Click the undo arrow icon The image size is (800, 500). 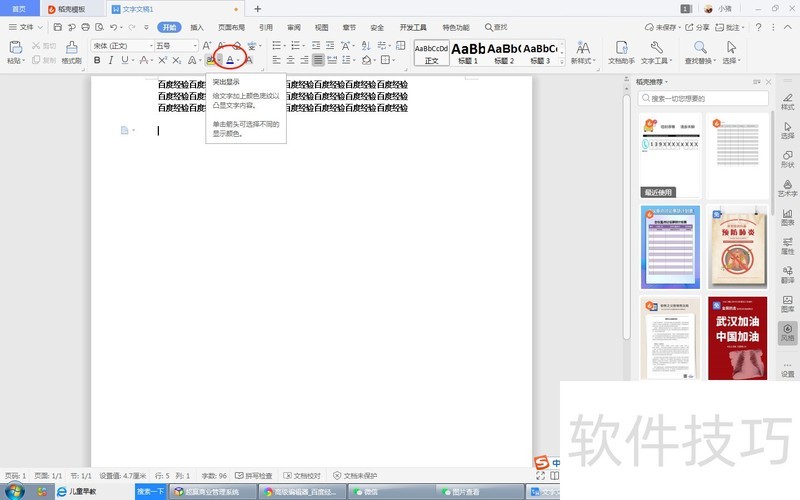point(114,28)
